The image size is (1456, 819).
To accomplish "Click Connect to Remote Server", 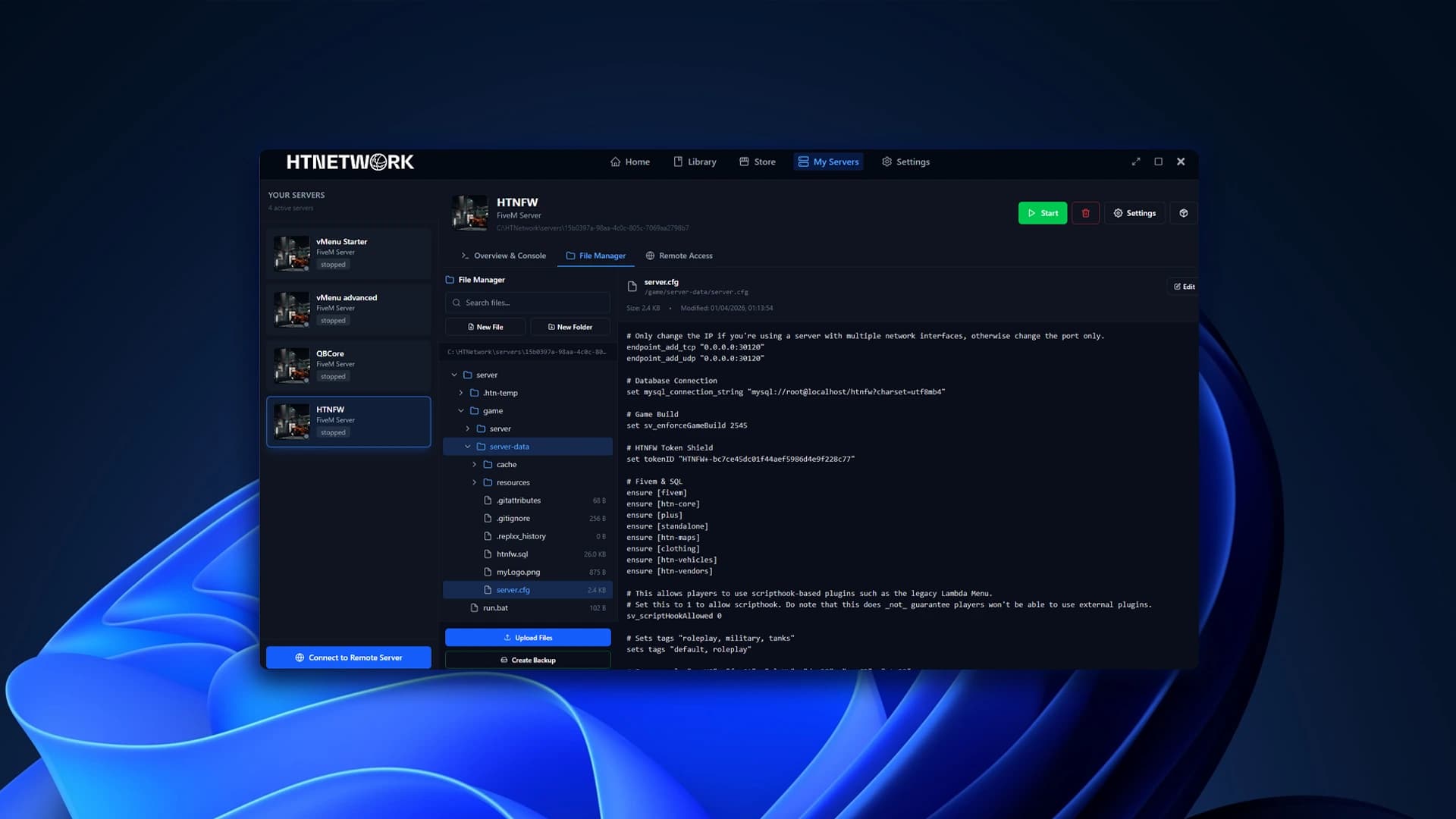I will (x=348, y=657).
